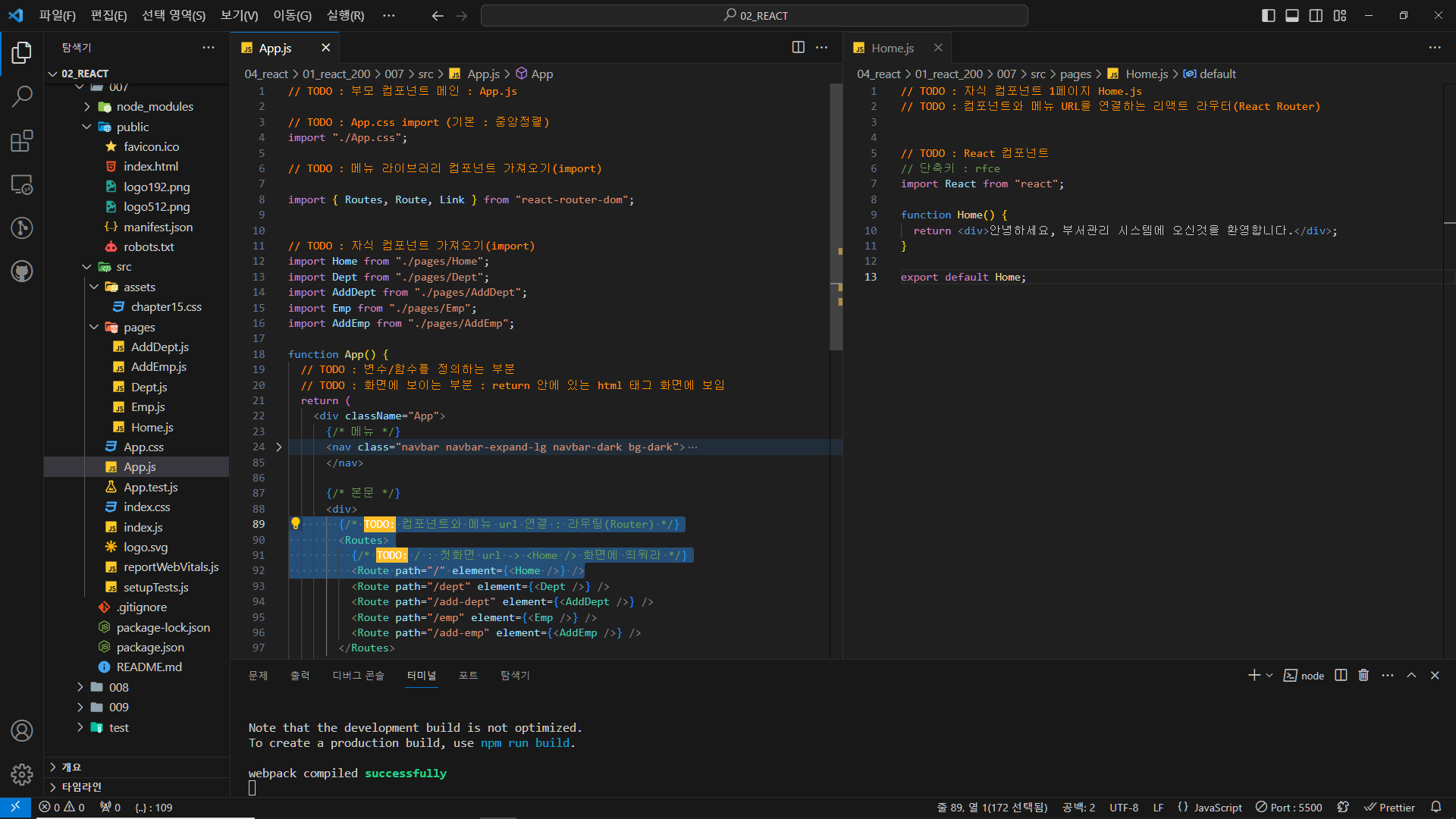Toggle the bottom panel layout button
Screen dimensions: 1456x819
coord(1292,16)
